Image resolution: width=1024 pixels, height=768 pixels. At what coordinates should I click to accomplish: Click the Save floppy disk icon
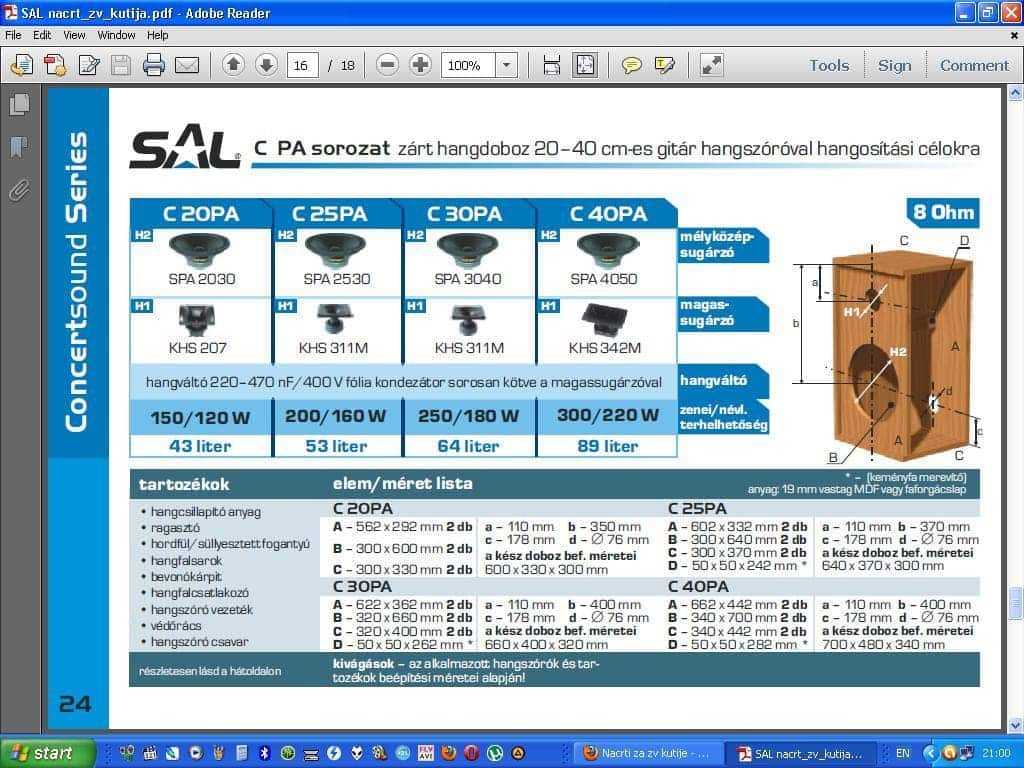pos(121,65)
